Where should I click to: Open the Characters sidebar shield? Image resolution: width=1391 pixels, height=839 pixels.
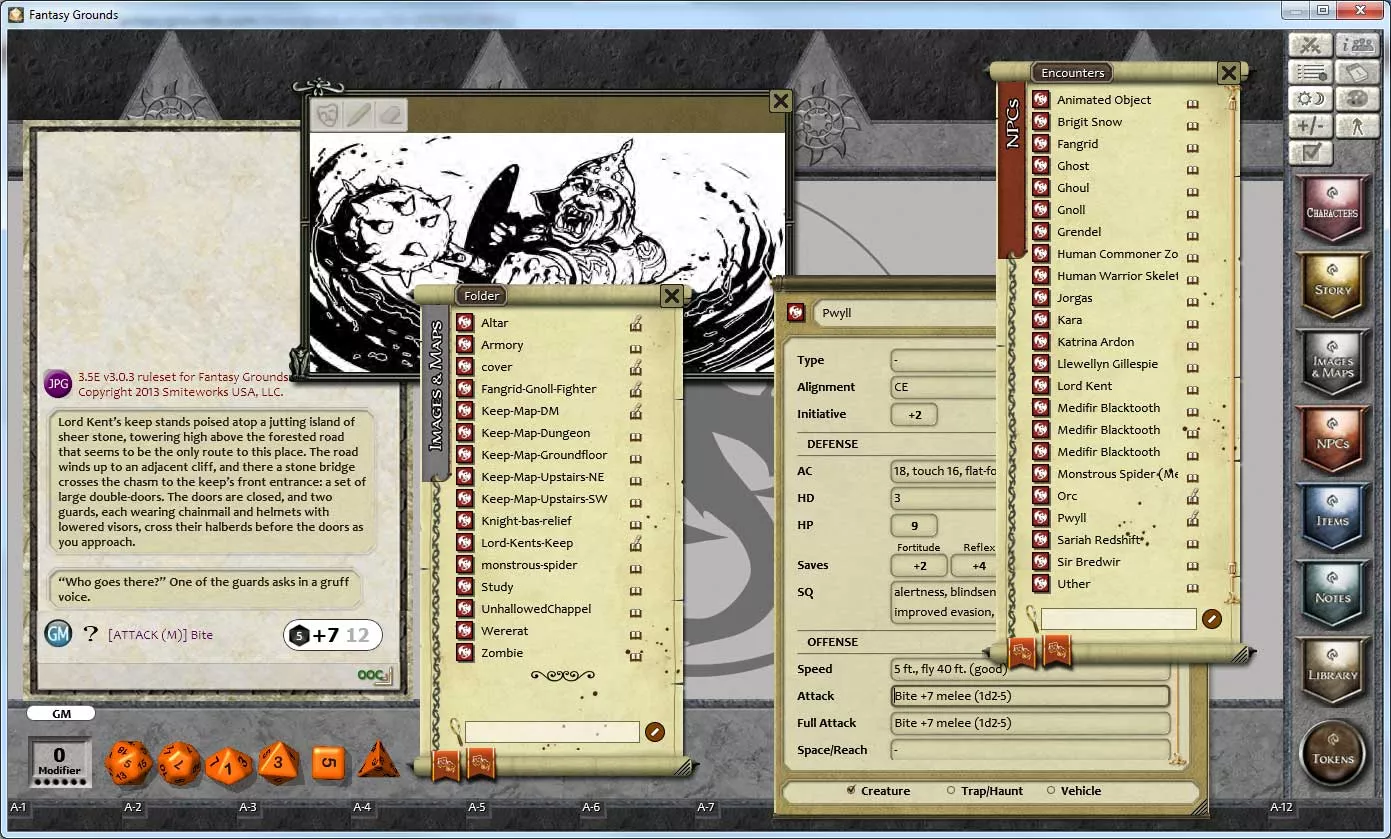click(1332, 210)
